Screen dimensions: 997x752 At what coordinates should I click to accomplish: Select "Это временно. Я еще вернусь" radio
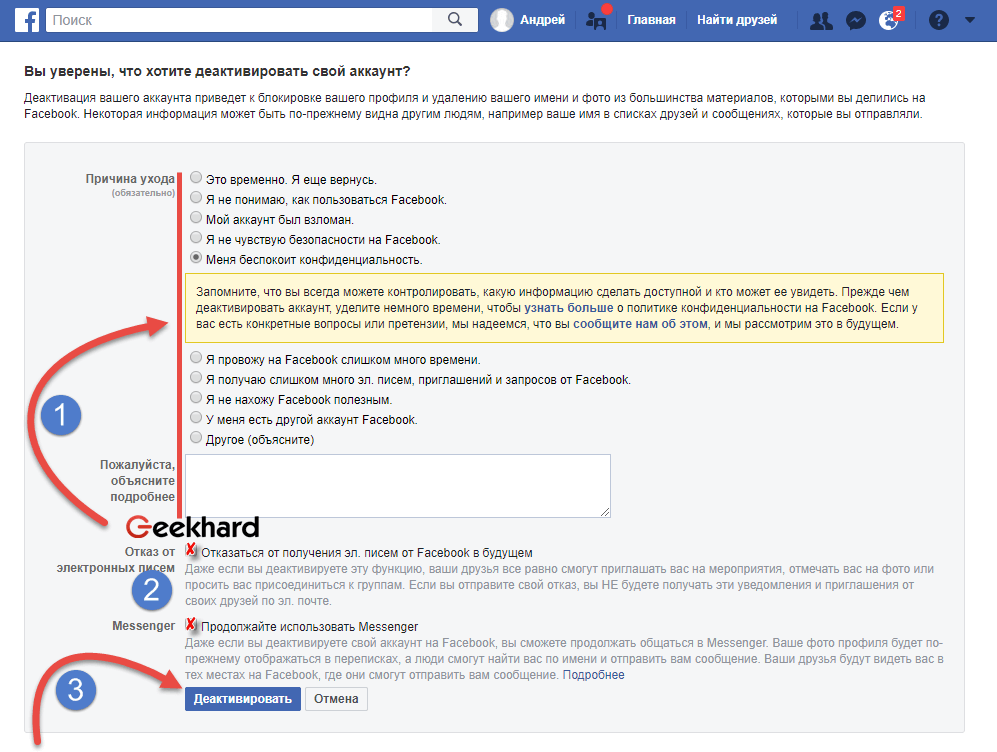(x=196, y=178)
